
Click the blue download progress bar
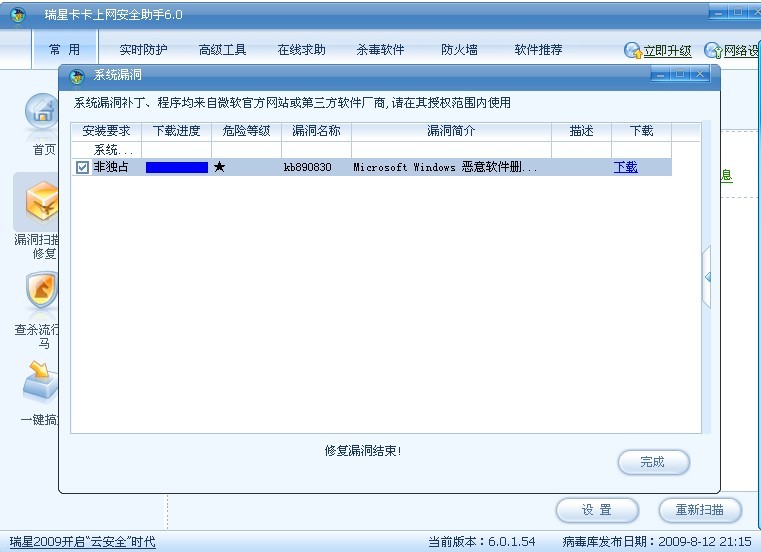pos(177,167)
